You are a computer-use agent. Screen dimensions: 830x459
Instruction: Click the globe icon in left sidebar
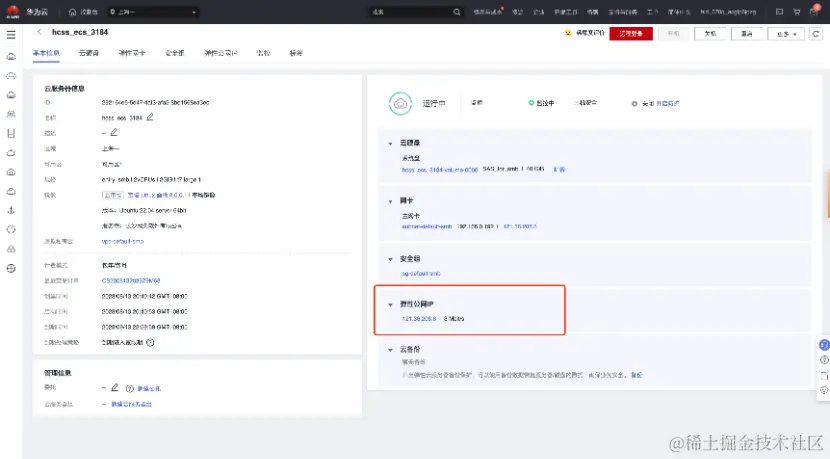(11, 268)
